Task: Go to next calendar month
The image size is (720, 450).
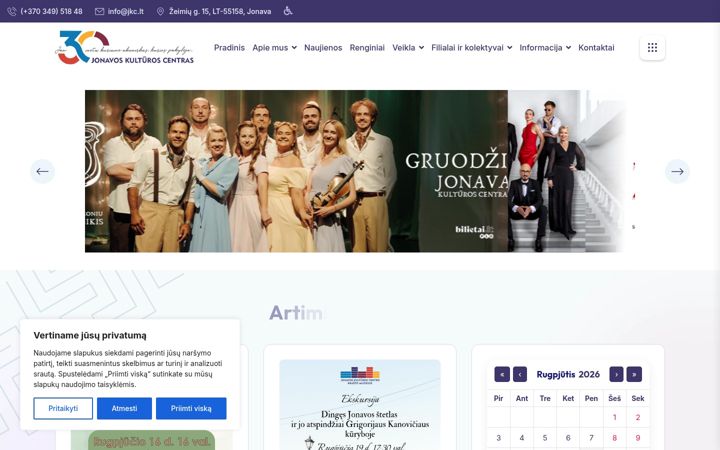Action: tap(616, 374)
